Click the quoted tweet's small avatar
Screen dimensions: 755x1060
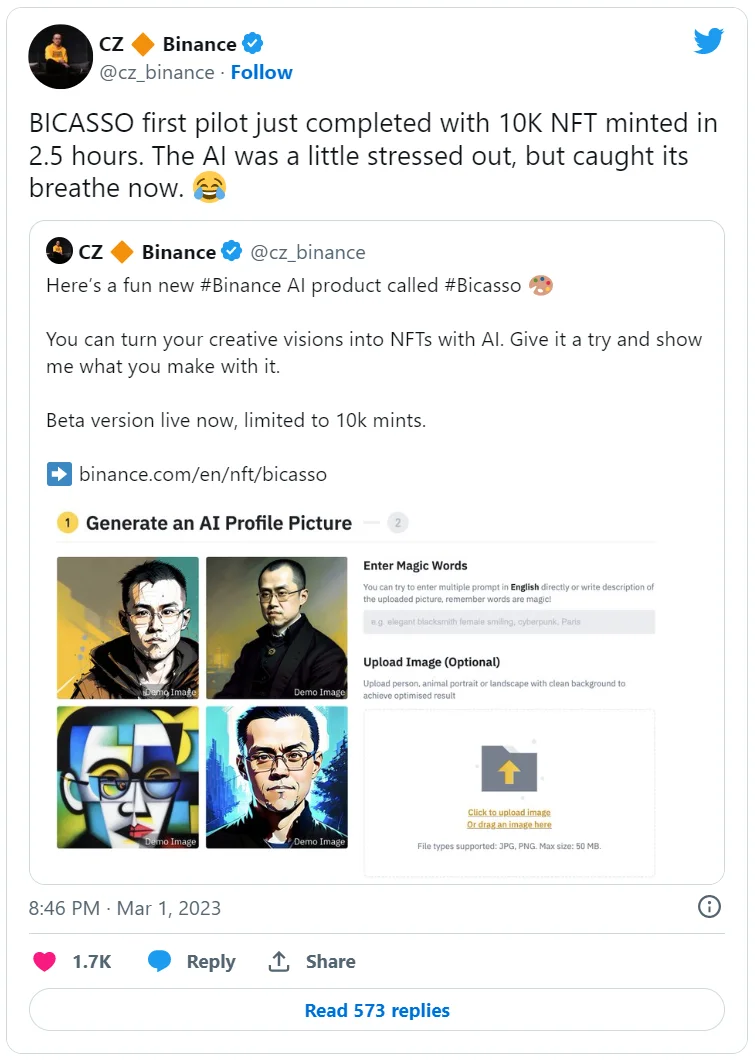coord(59,251)
